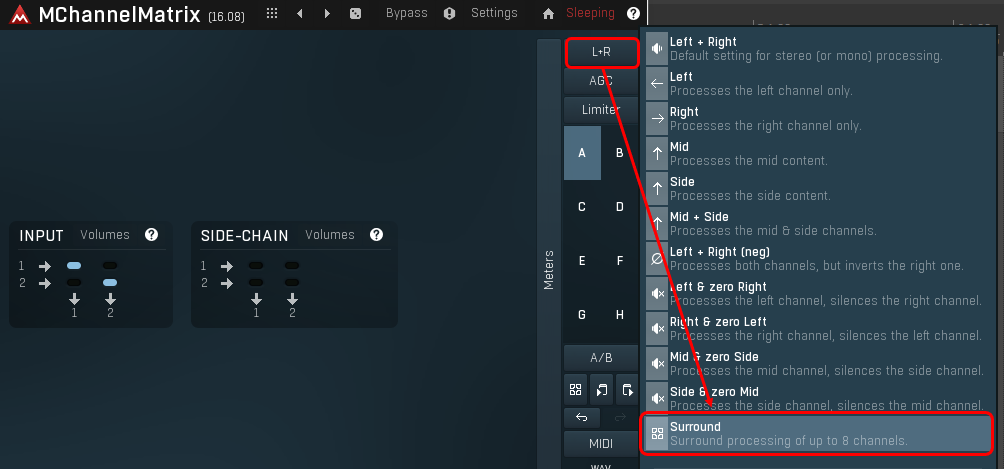The width and height of the screenshot is (1004, 469).
Task: Go to the previous preset arrow
Action: tap(300, 13)
